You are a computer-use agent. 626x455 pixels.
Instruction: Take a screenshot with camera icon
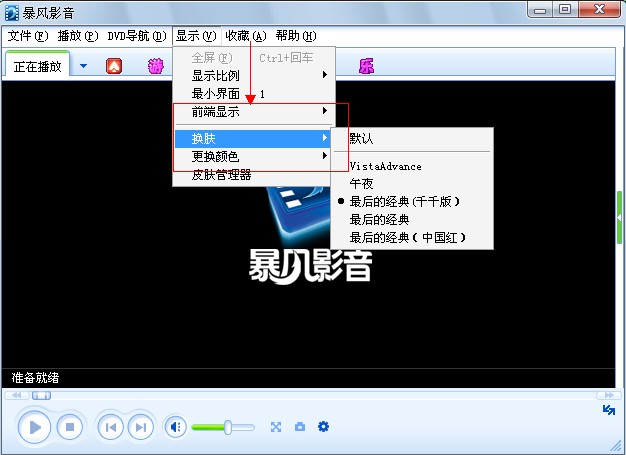tap(300, 427)
